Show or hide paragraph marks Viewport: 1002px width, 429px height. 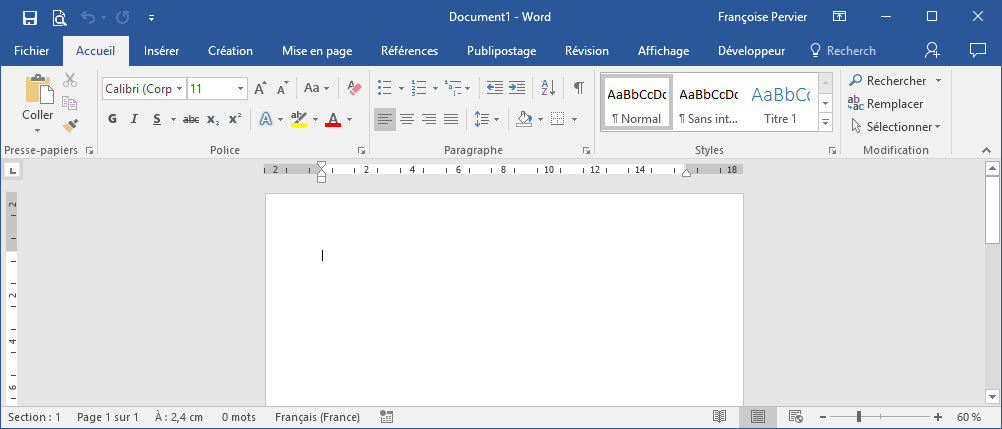578,89
